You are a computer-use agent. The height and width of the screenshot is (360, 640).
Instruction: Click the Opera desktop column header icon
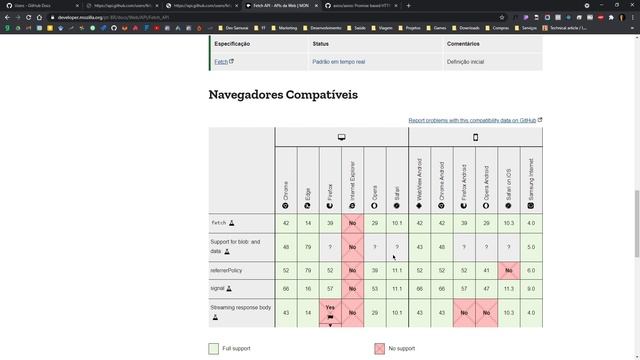click(374, 206)
